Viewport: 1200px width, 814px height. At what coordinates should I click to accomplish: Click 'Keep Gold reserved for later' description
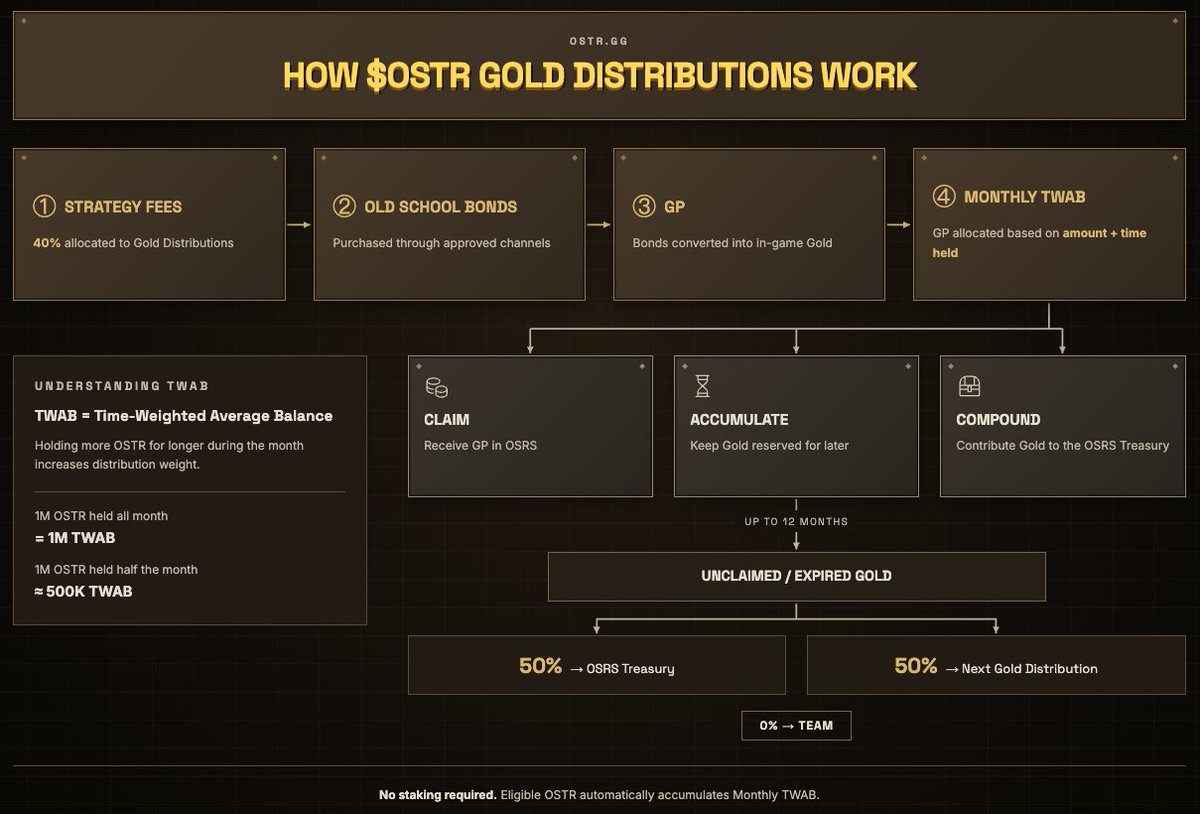click(770, 445)
